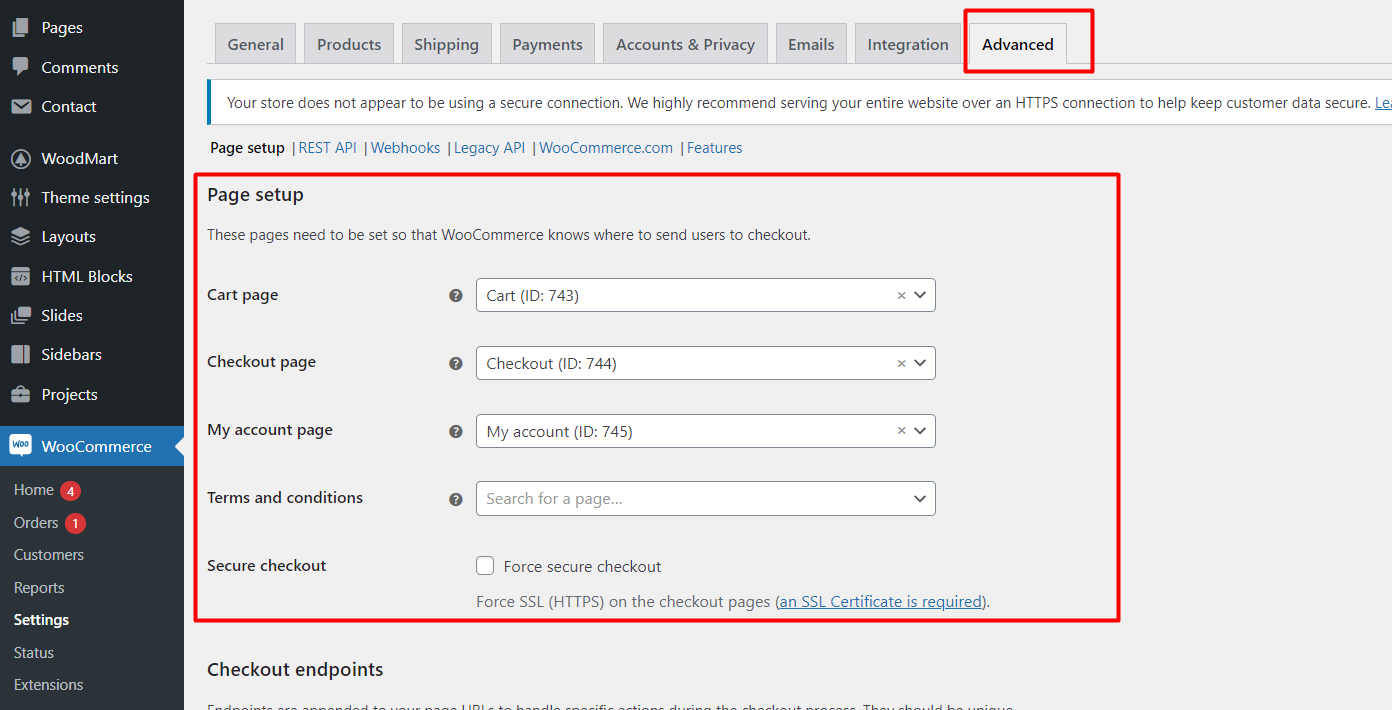This screenshot has width=1392, height=710.
Task: Click the Sidebars icon in menu
Action: point(21,354)
